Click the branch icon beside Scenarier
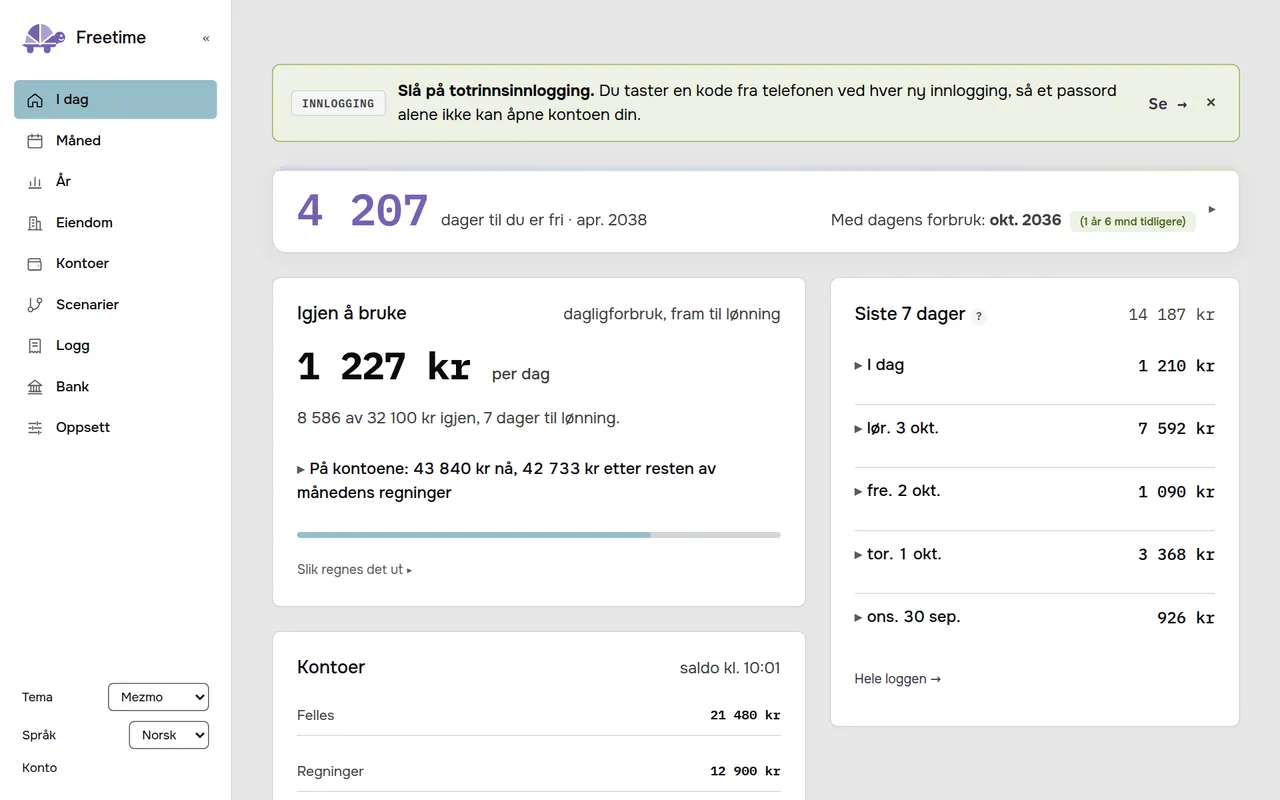Viewport: 1280px width, 800px height. click(x=35, y=305)
